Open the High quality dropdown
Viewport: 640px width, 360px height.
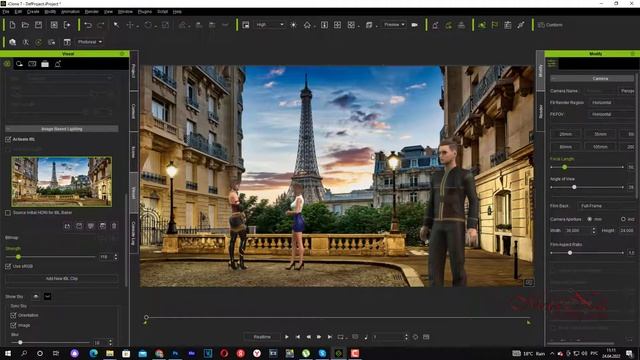point(269,25)
